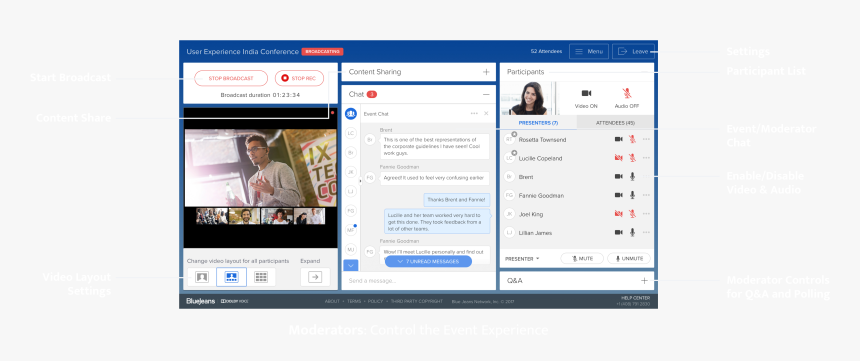Unmute Rosetta Townsend's microphone

coord(632,139)
